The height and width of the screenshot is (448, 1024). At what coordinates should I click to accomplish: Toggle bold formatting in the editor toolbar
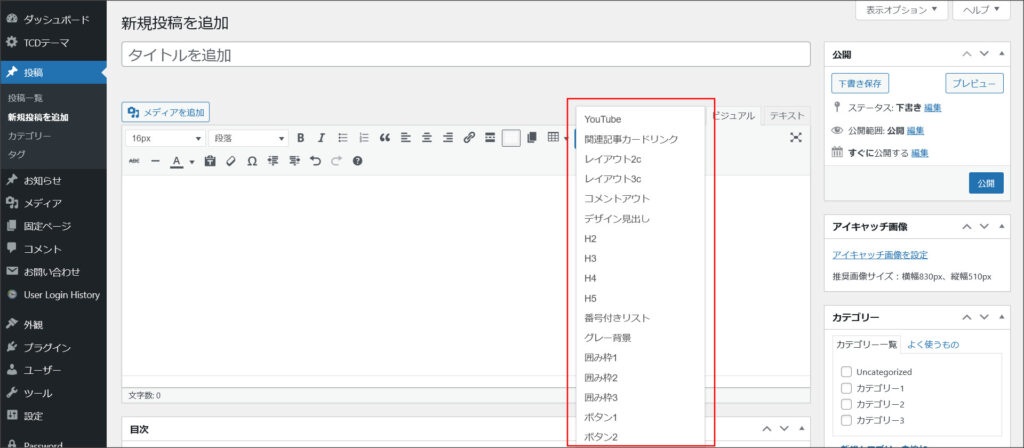click(x=298, y=138)
